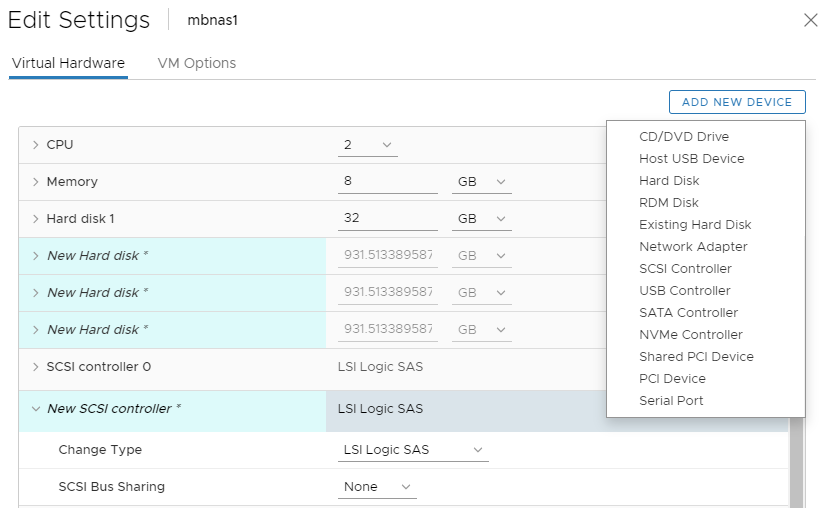Add a new Hard Disk from menu
Viewport: 831px width, 508px height.
tap(669, 181)
